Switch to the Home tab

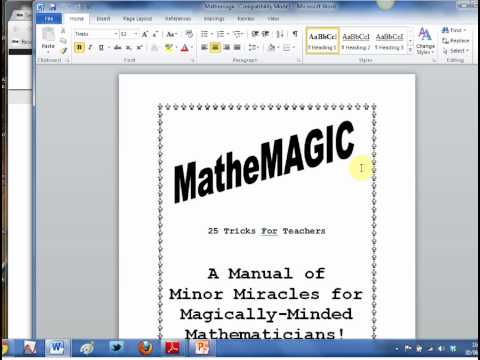pyautogui.click(x=76, y=19)
